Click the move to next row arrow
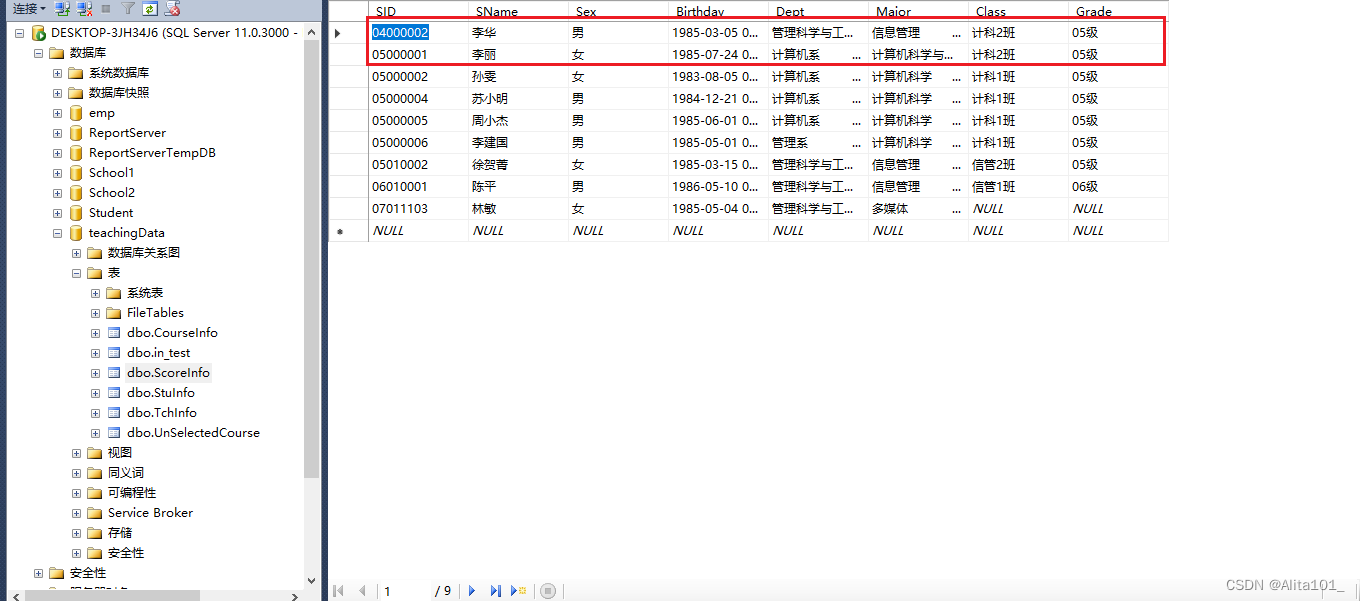 coord(471,590)
